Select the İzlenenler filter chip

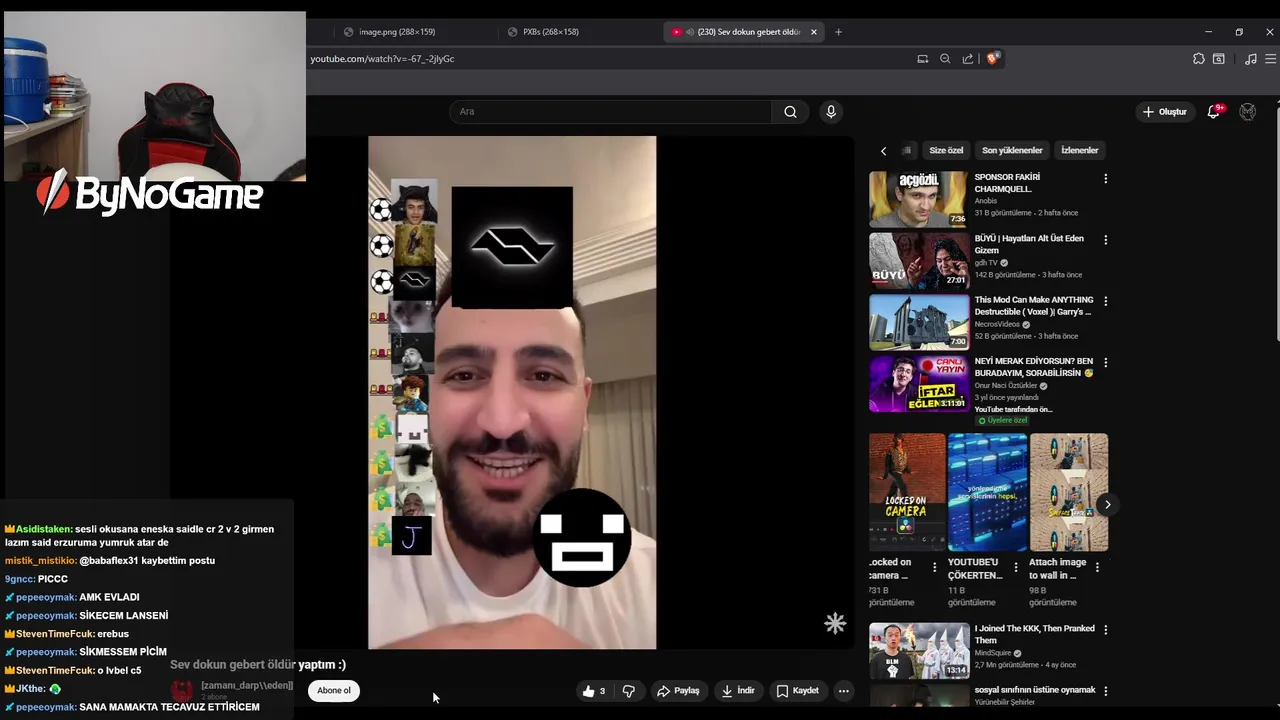click(x=1079, y=151)
